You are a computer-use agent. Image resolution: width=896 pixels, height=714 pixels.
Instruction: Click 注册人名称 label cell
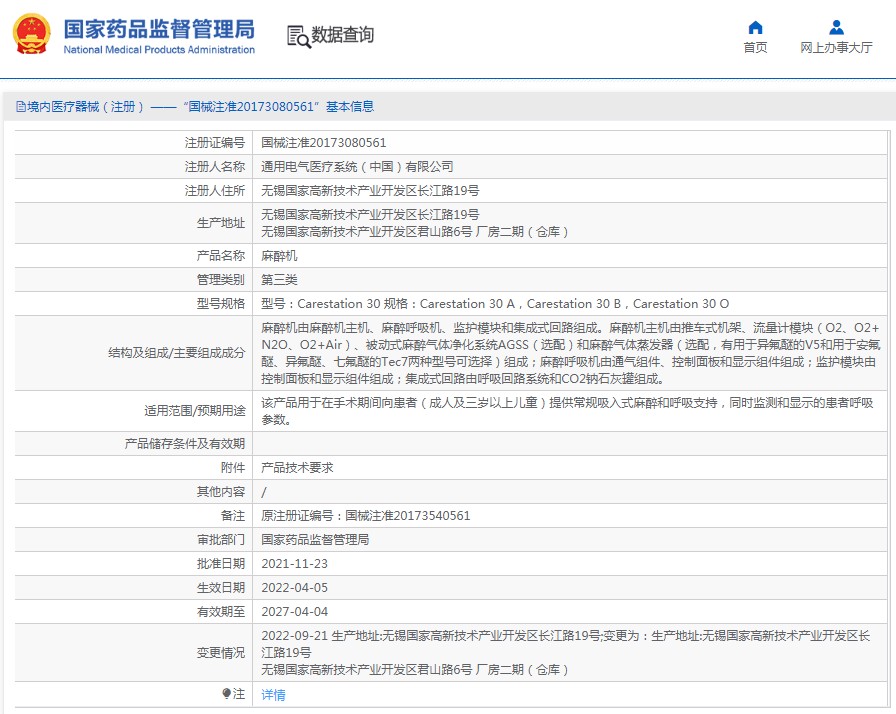[x=133, y=166]
